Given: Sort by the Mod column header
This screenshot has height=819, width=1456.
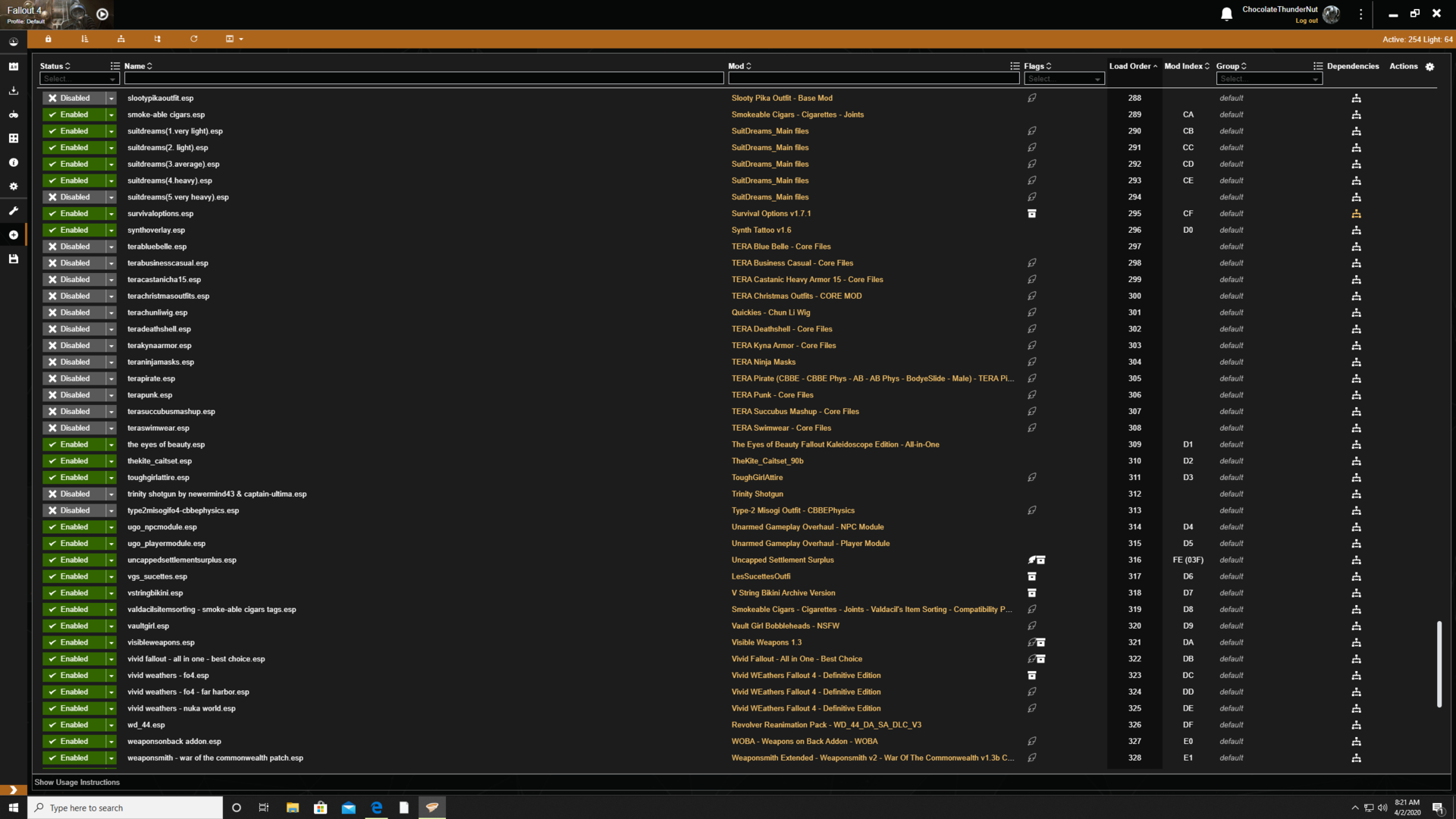Looking at the screenshot, I should [739, 67].
